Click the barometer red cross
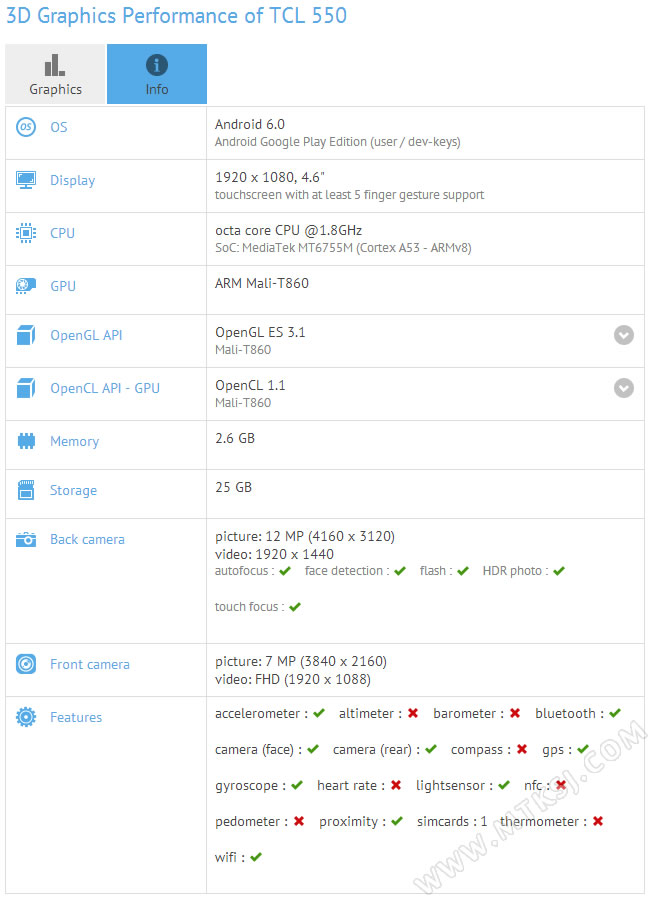Viewport: 650px width, 897px height. (x=514, y=713)
